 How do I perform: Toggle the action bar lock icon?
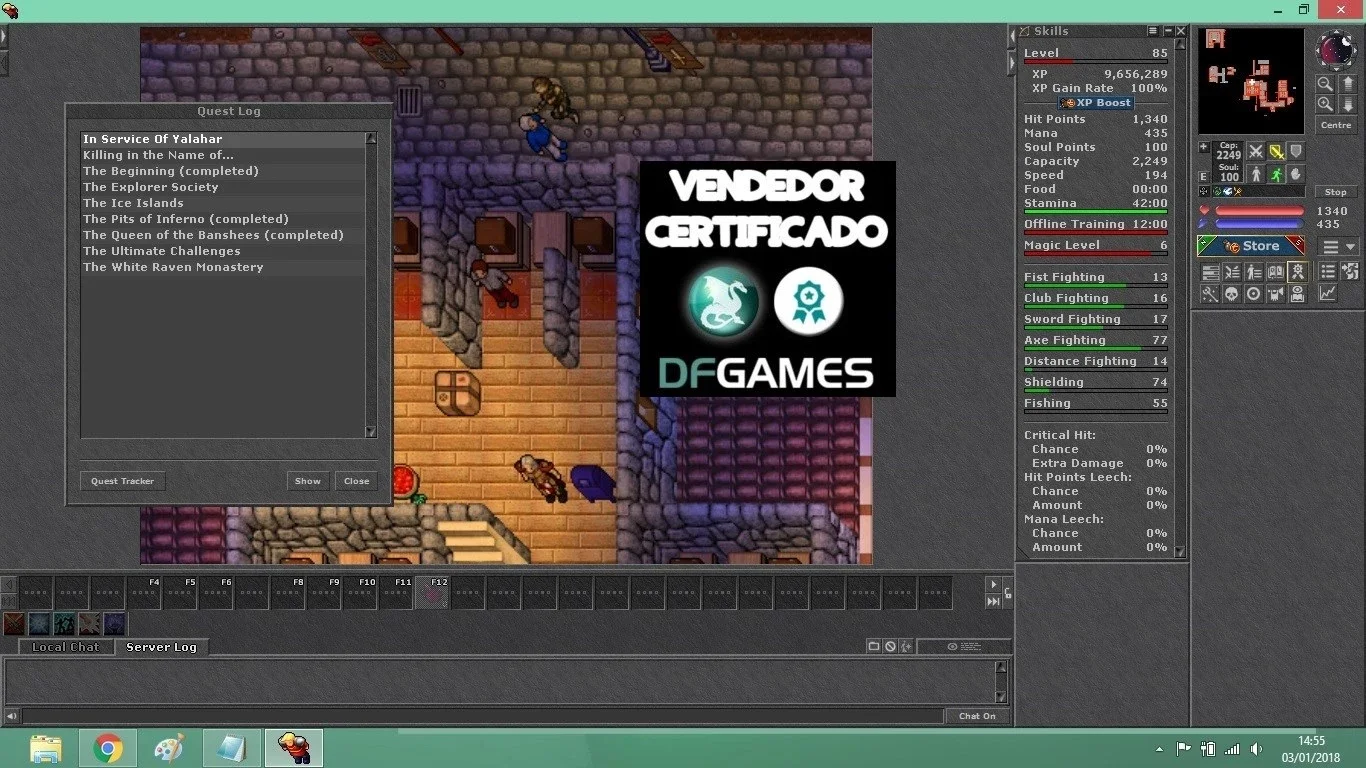click(1007, 594)
